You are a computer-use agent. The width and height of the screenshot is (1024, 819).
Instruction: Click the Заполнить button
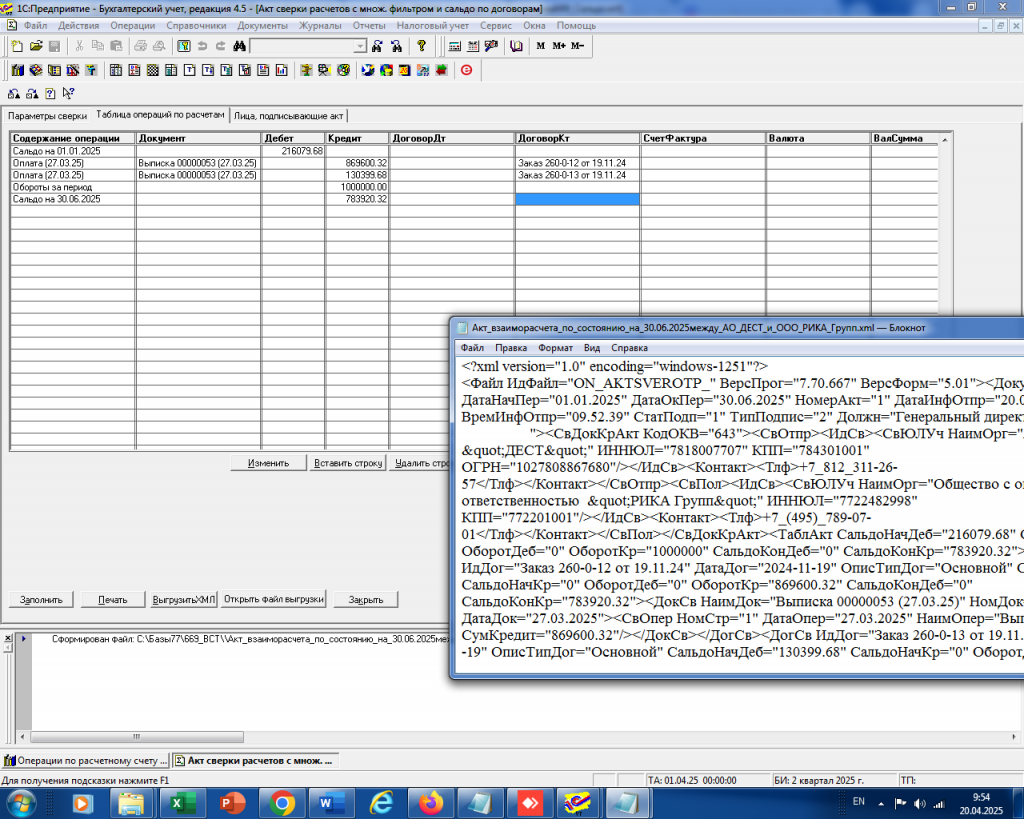pos(41,599)
